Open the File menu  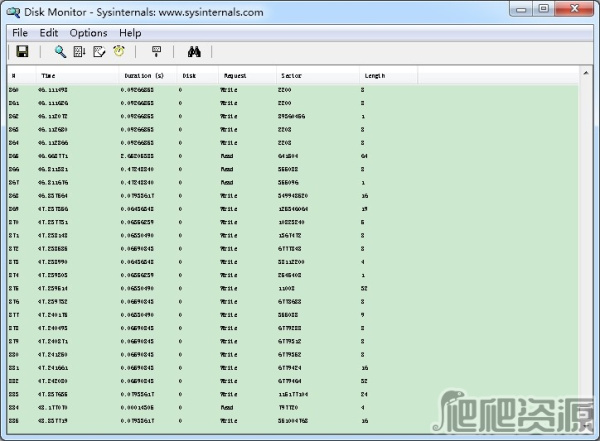20,33
